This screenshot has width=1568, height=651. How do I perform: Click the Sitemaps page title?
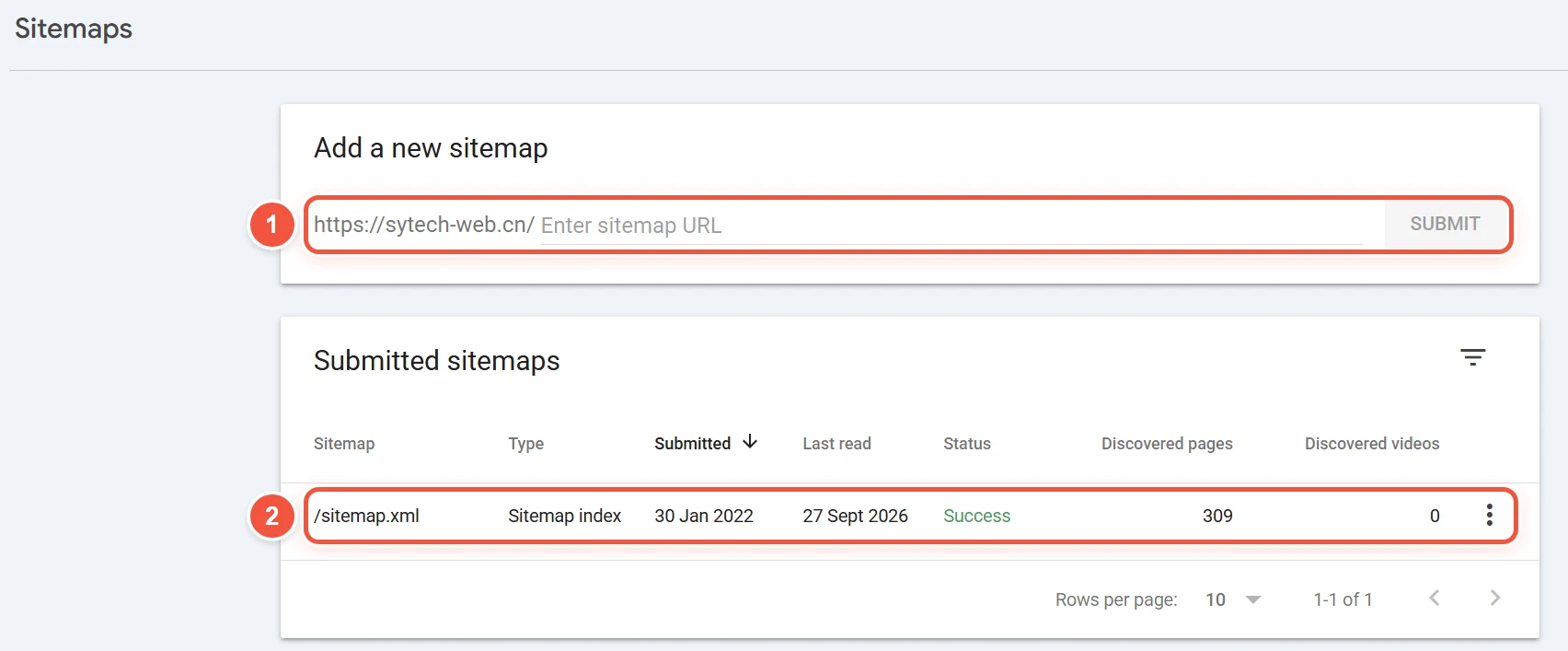(74, 29)
